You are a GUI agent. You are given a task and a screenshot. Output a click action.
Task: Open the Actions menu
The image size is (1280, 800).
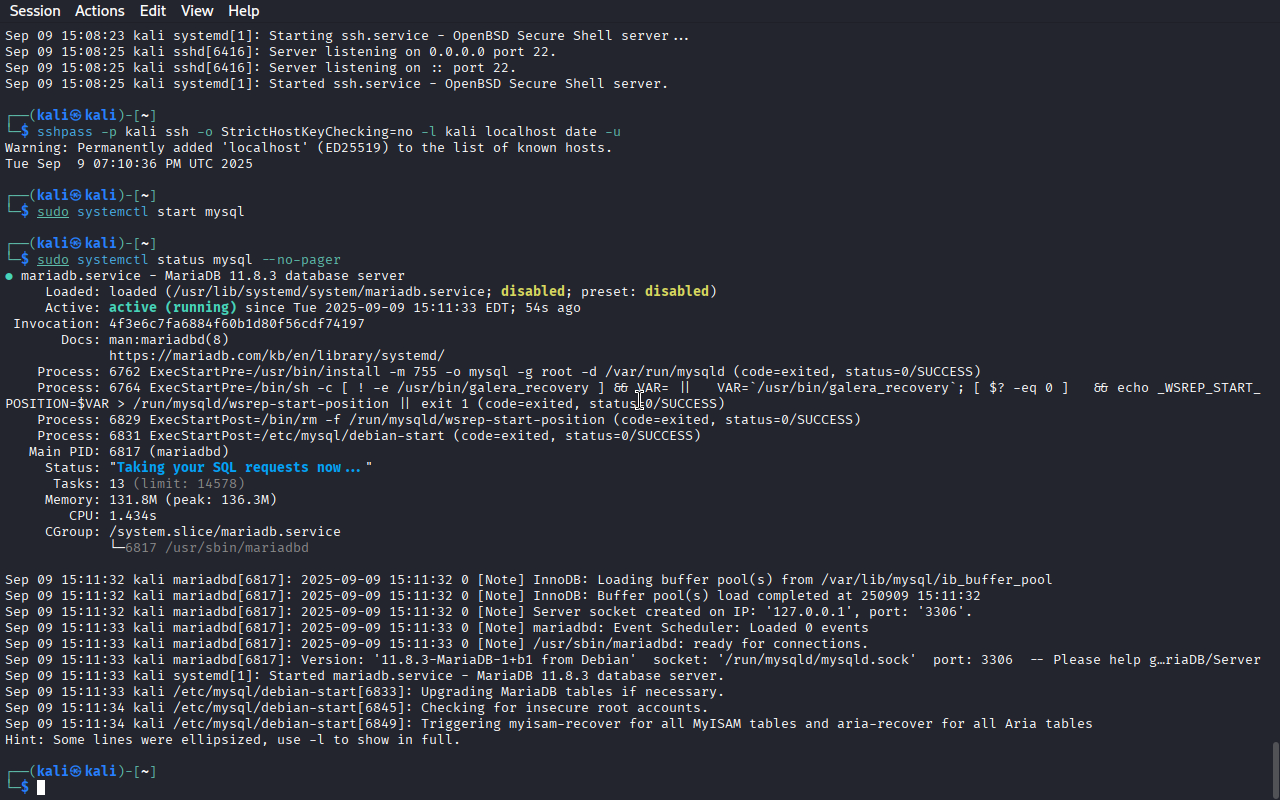click(x=100, y=11)
